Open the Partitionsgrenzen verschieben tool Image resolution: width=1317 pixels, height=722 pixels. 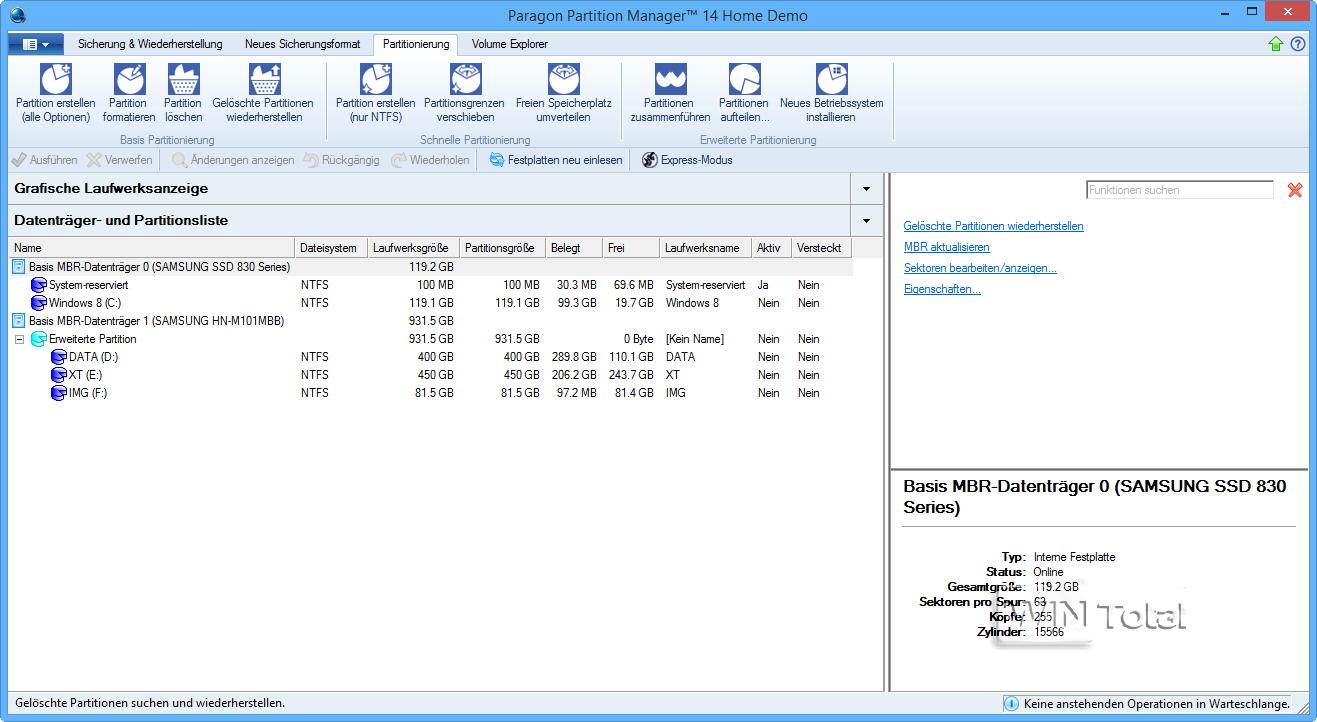click(463, 90)
